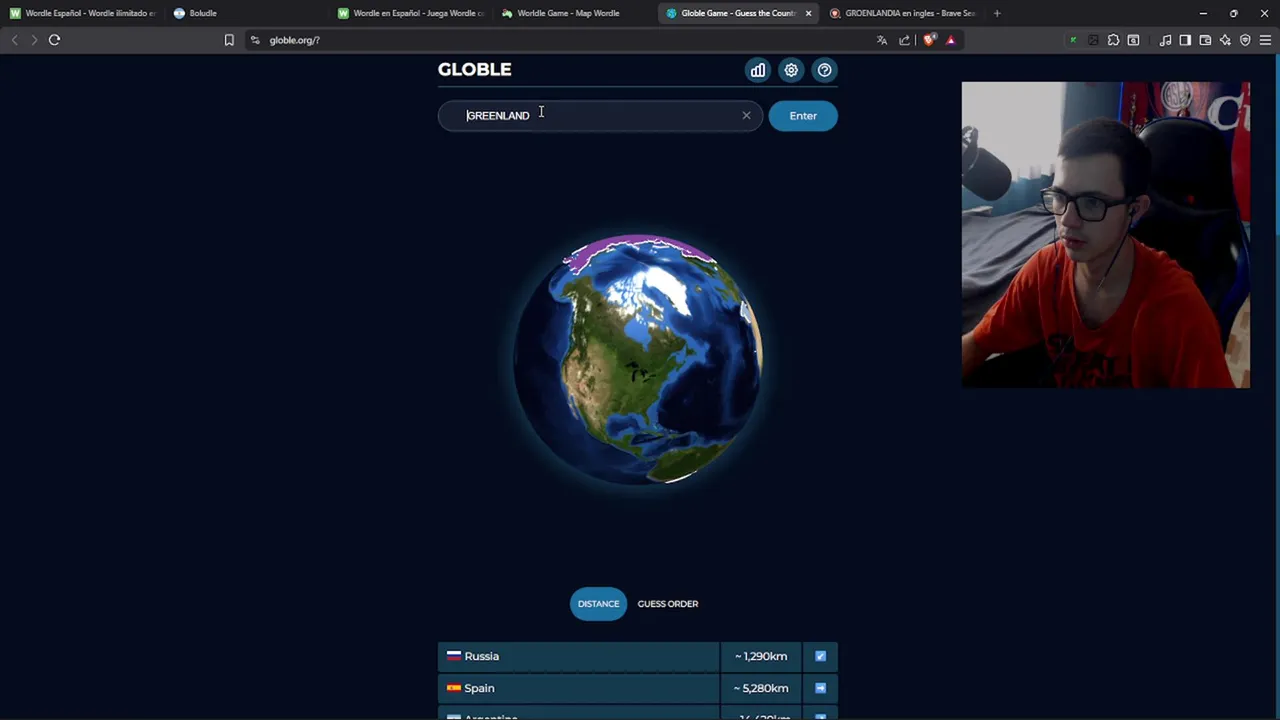The width and height of the screenshot is (1280, 720).
Task: Open the Extensions puzzle piece menu
Action: [x=1113, y=40]
